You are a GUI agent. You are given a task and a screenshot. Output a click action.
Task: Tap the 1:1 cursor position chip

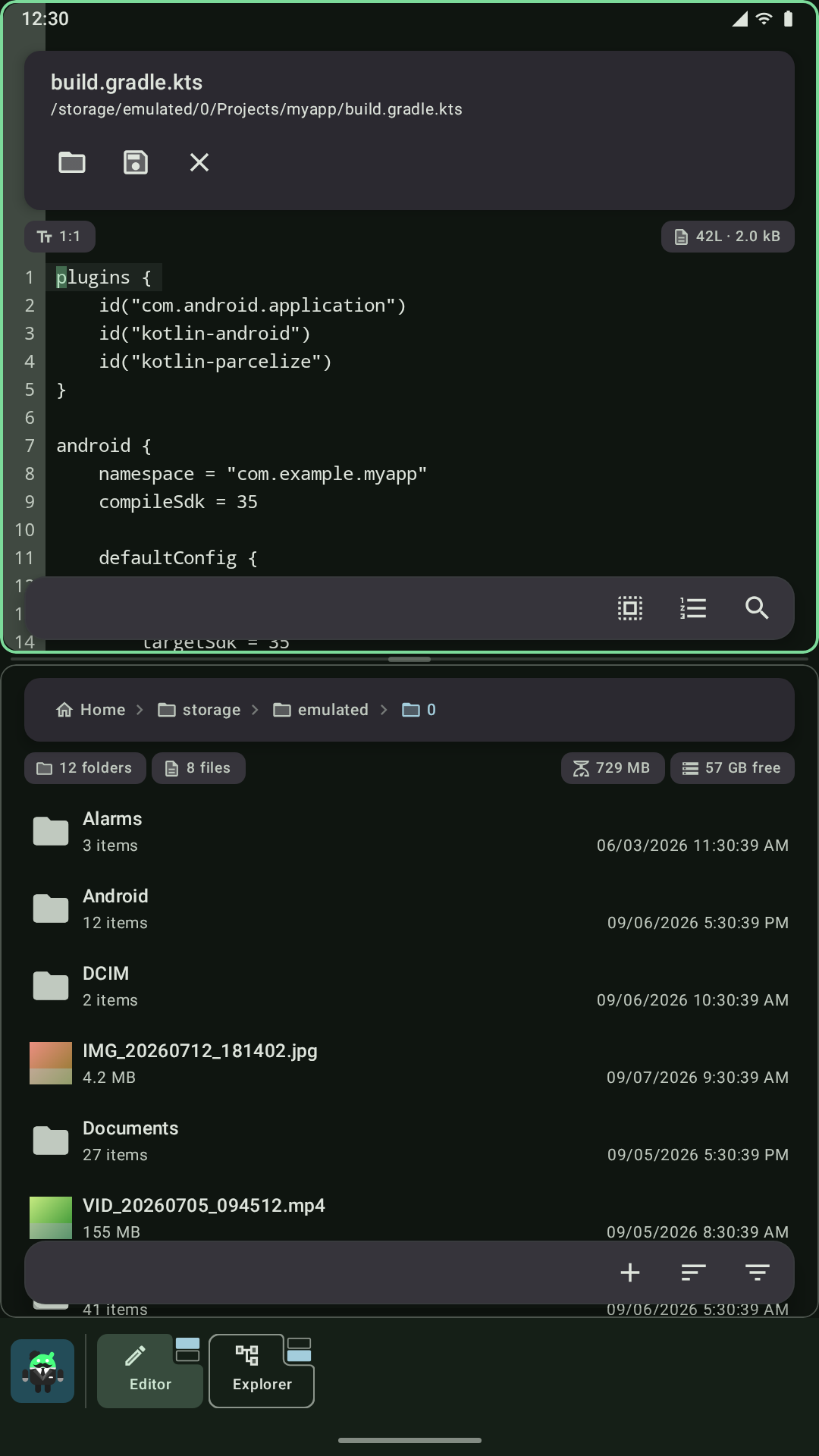pos(60,237)
